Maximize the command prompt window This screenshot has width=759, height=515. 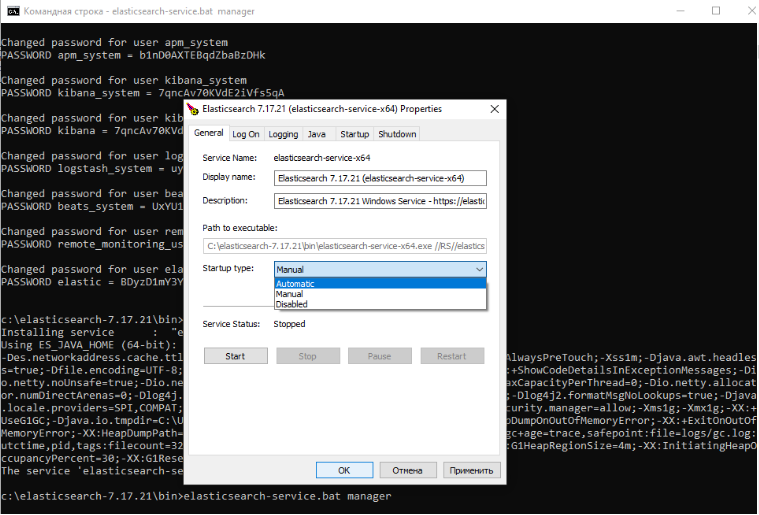[715, 11]
